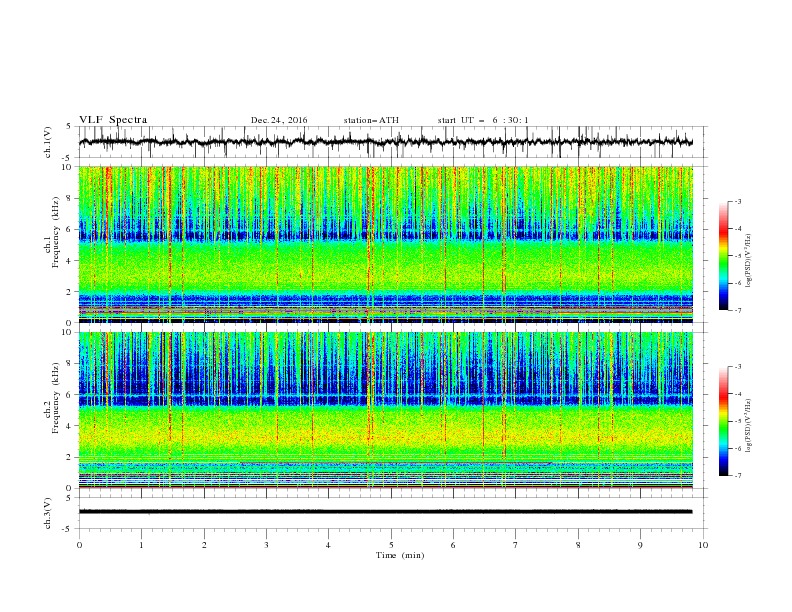
Task: Click the "8" minute time axis tick label
Action: tap(578, 545)
